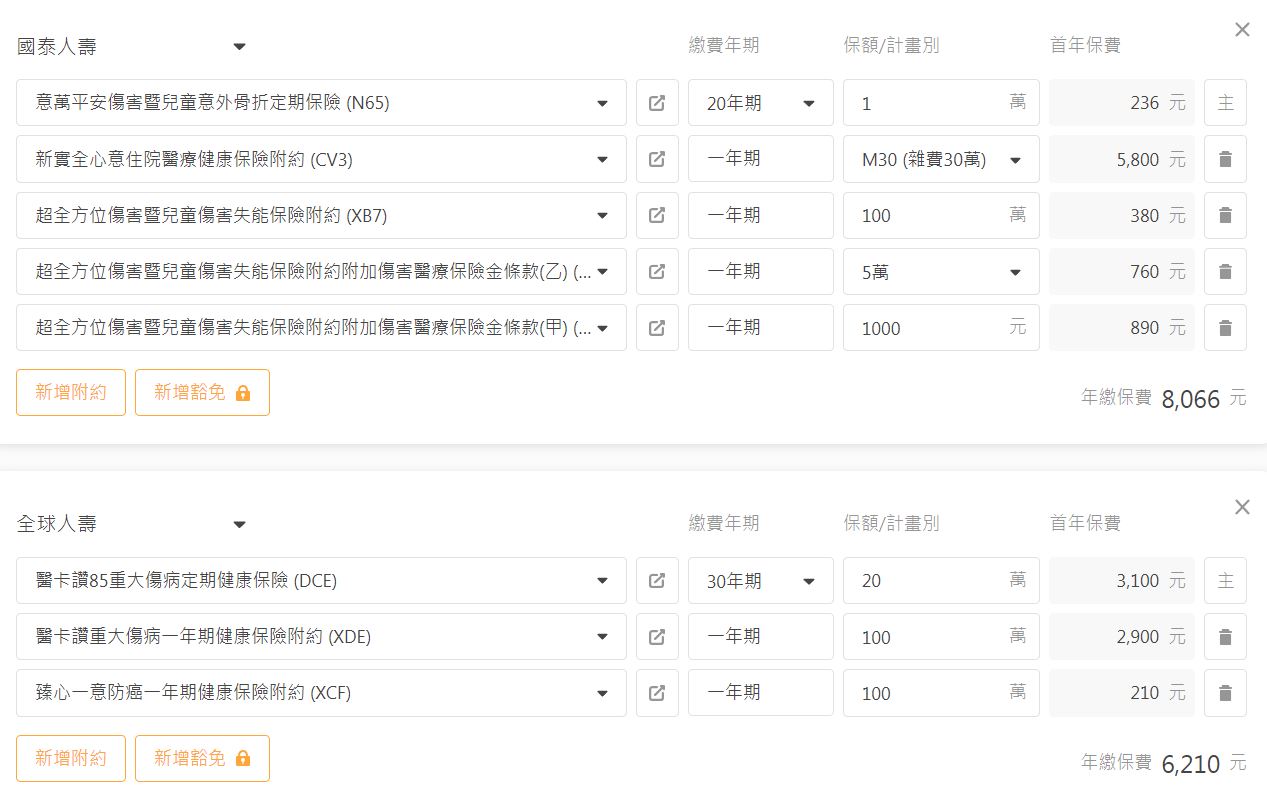Change the 20年期 payment term dropdown
This screenshot has height=791, width=1267.
pyautogui.click(x=761, y=103)
